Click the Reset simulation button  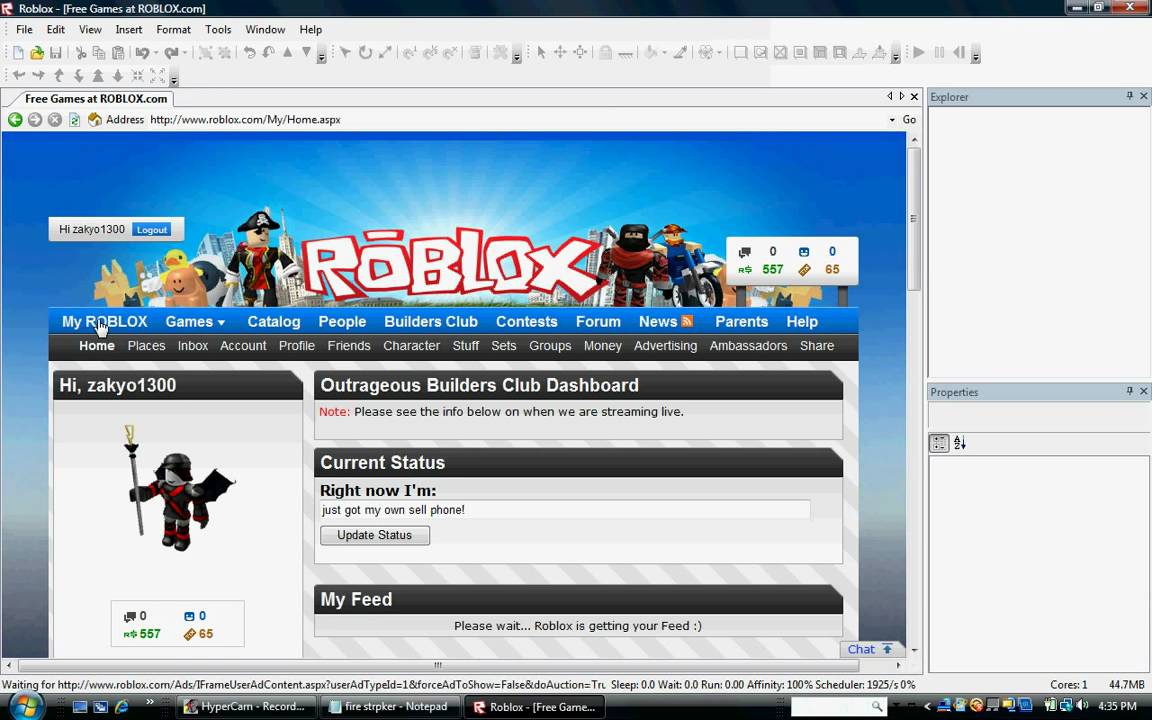point(959,53)
